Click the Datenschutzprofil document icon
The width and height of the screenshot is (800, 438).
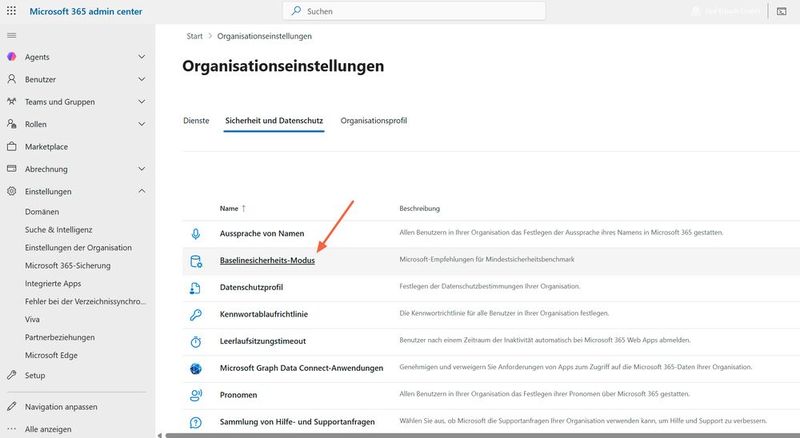(x=195, y=288)
